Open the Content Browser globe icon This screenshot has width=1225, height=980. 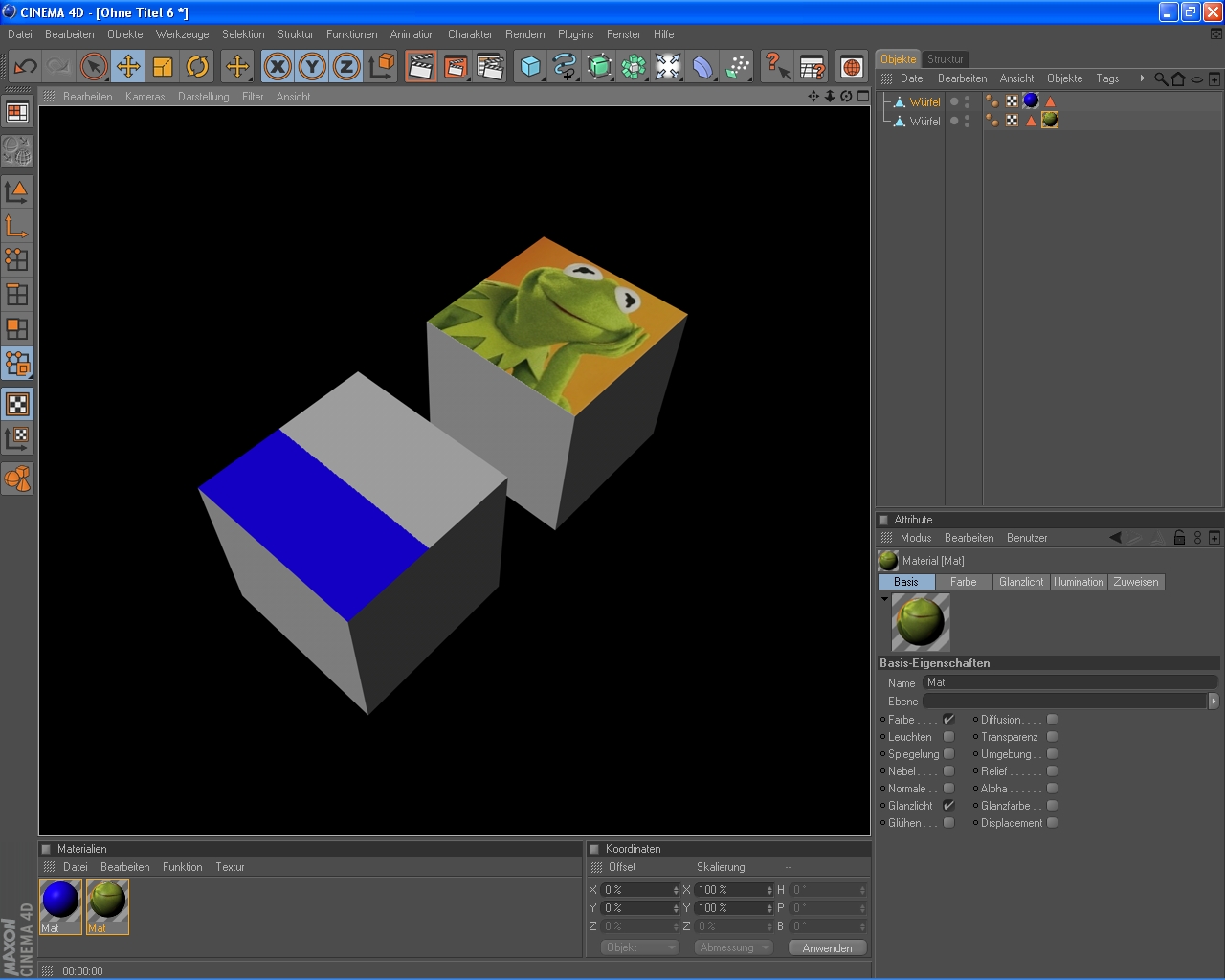[x=852, y=66]
